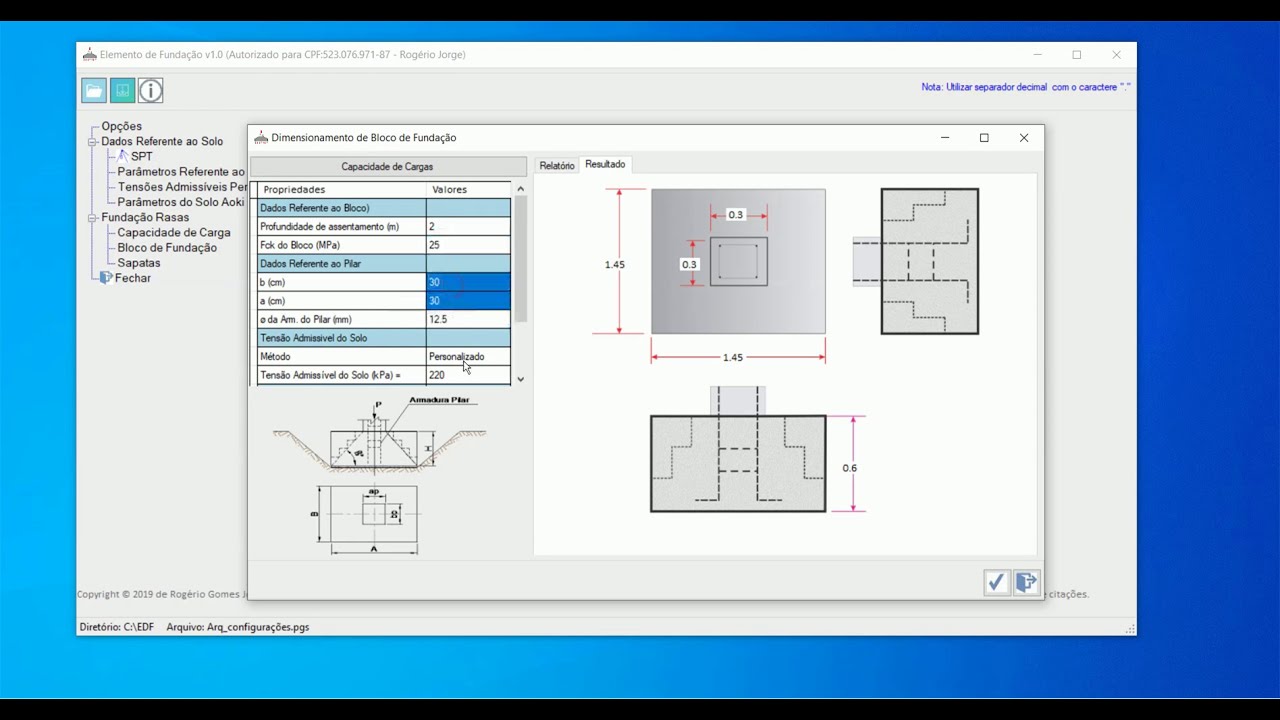Confirm with the checkmark icon button
Screen dimensions: 1280x720
pyautogui.click(x=996, y=582)
